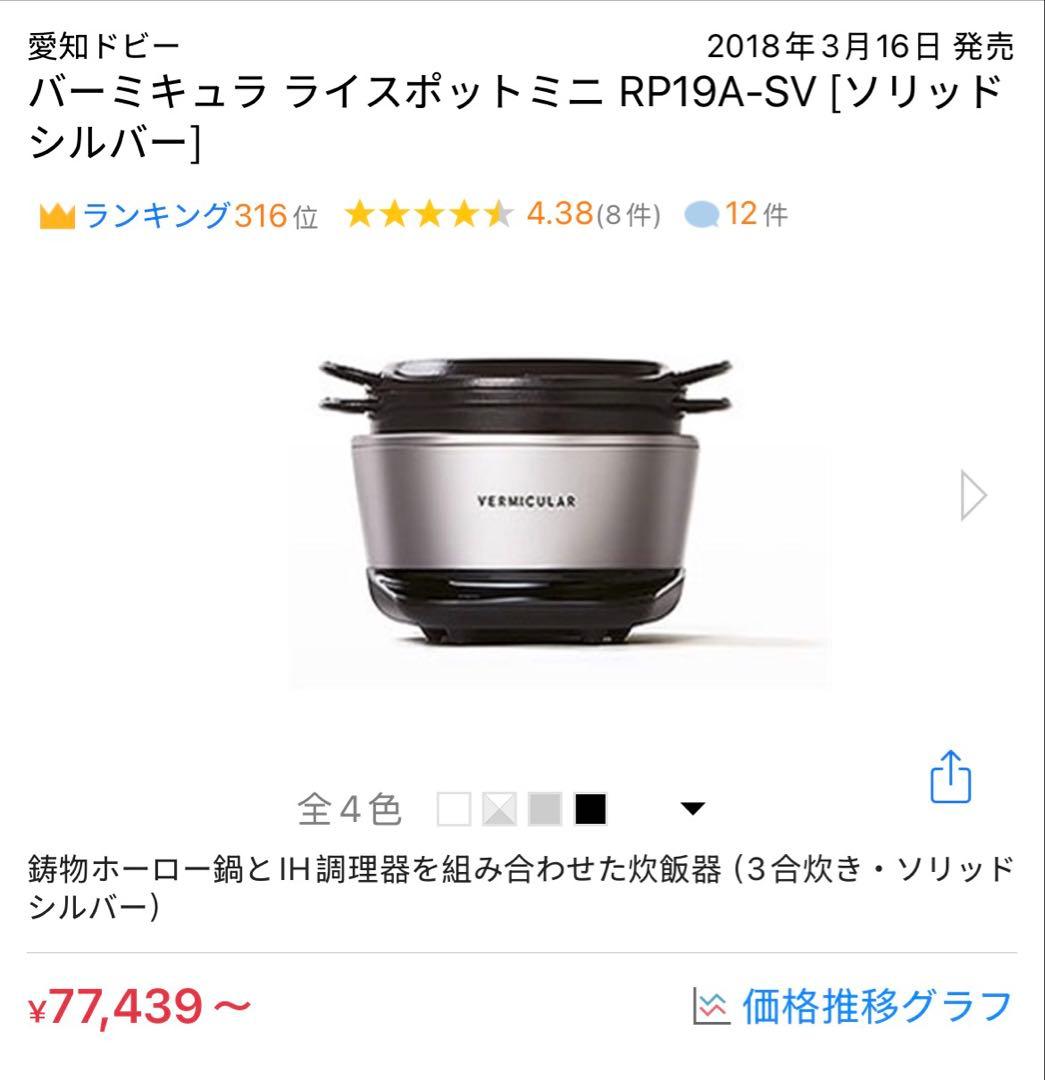The height and width of the screenshot is (1080, 1045).
Task: Click the 全4色 color count label
Action: coord(349,809)
